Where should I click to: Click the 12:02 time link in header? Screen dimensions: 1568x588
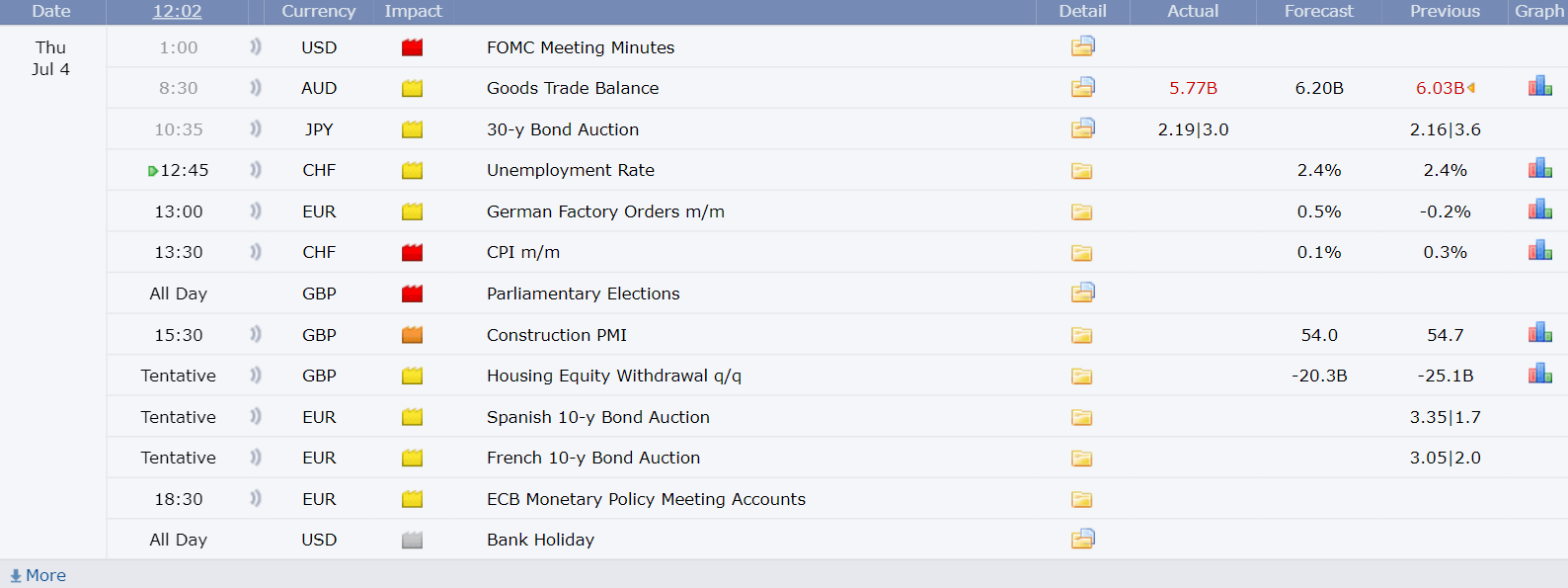click(177, 11)
